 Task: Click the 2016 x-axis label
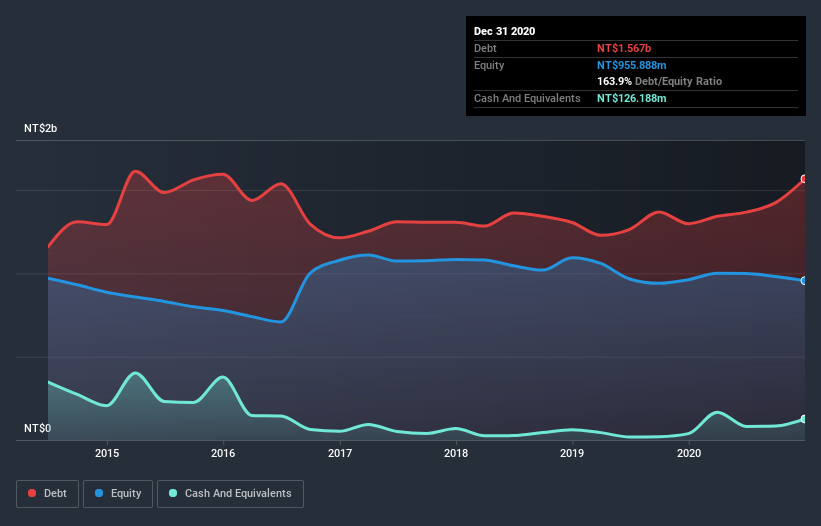click(223, 453)
